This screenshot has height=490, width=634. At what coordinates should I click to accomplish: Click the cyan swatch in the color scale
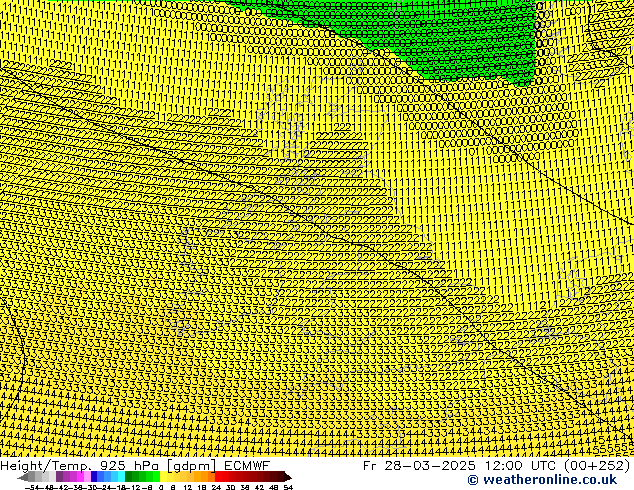[118, 477]
